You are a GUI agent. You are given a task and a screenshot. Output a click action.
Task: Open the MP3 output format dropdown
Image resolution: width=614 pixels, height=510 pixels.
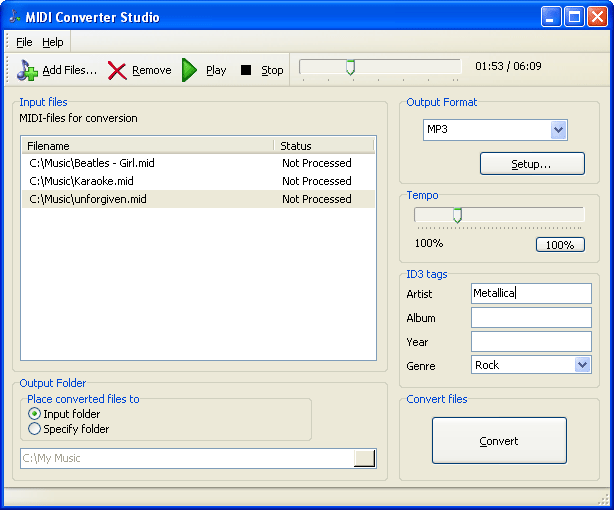[558, 130]
